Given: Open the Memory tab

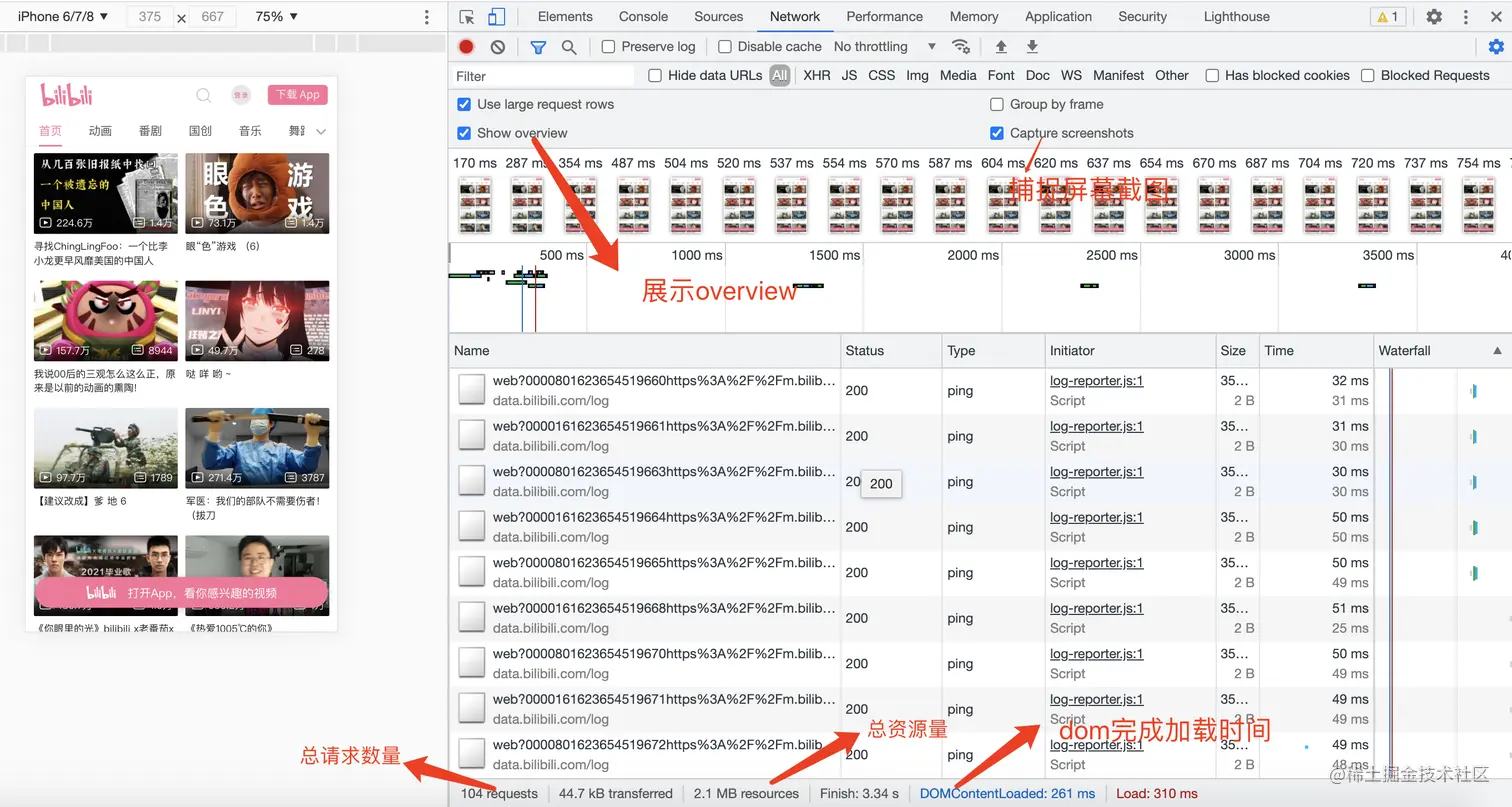Looking at the screenshot, I should click(974, 17).
